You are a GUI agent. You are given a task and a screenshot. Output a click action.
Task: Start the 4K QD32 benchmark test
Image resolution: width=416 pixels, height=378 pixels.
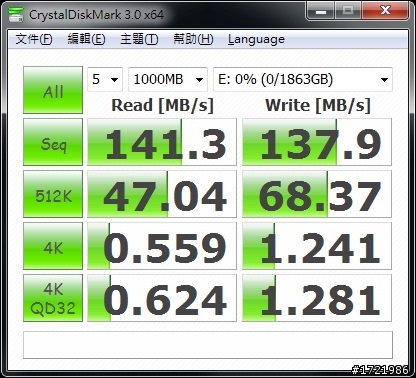tap(53, 298)
